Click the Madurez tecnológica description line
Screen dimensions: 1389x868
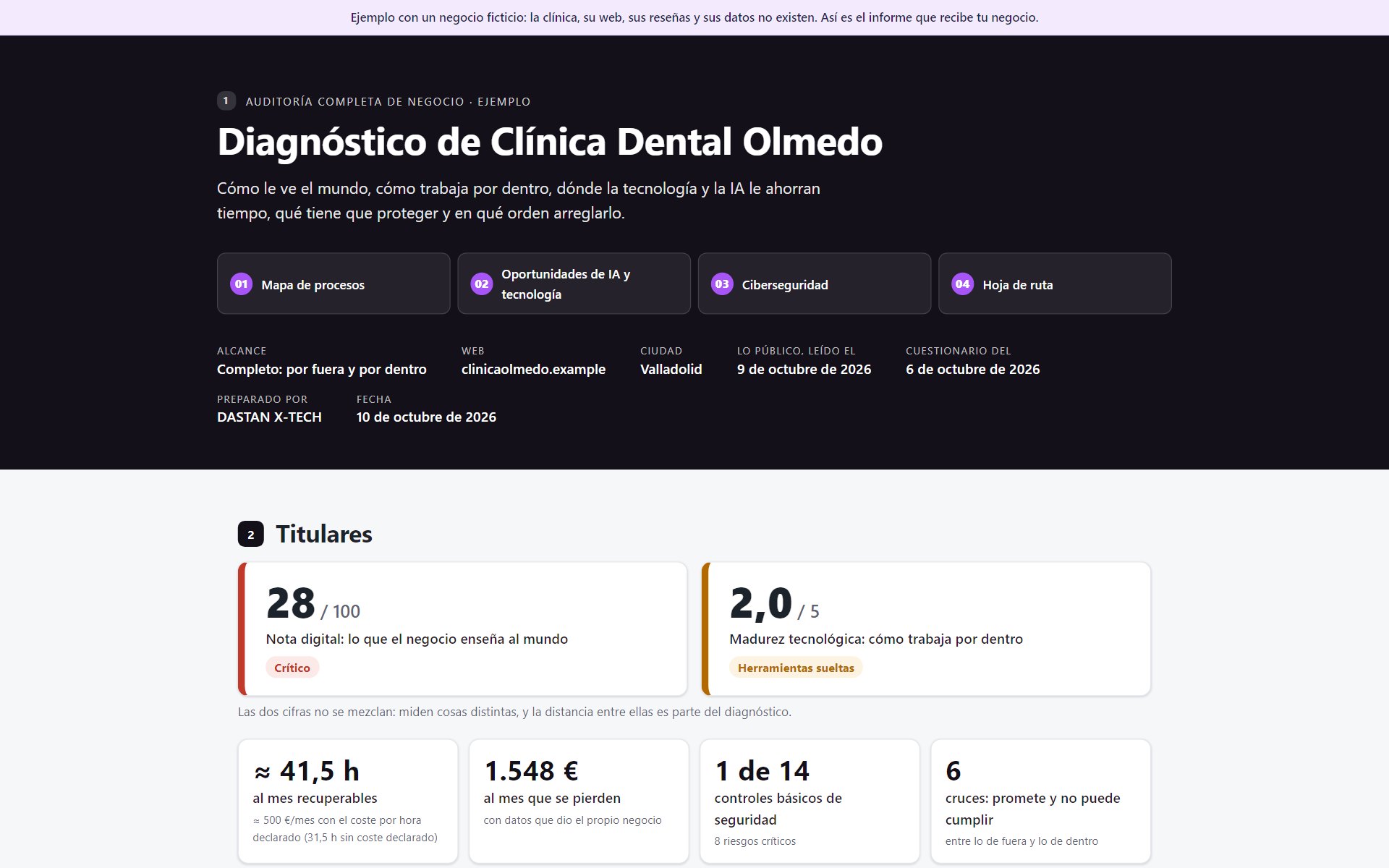(876, 639)
